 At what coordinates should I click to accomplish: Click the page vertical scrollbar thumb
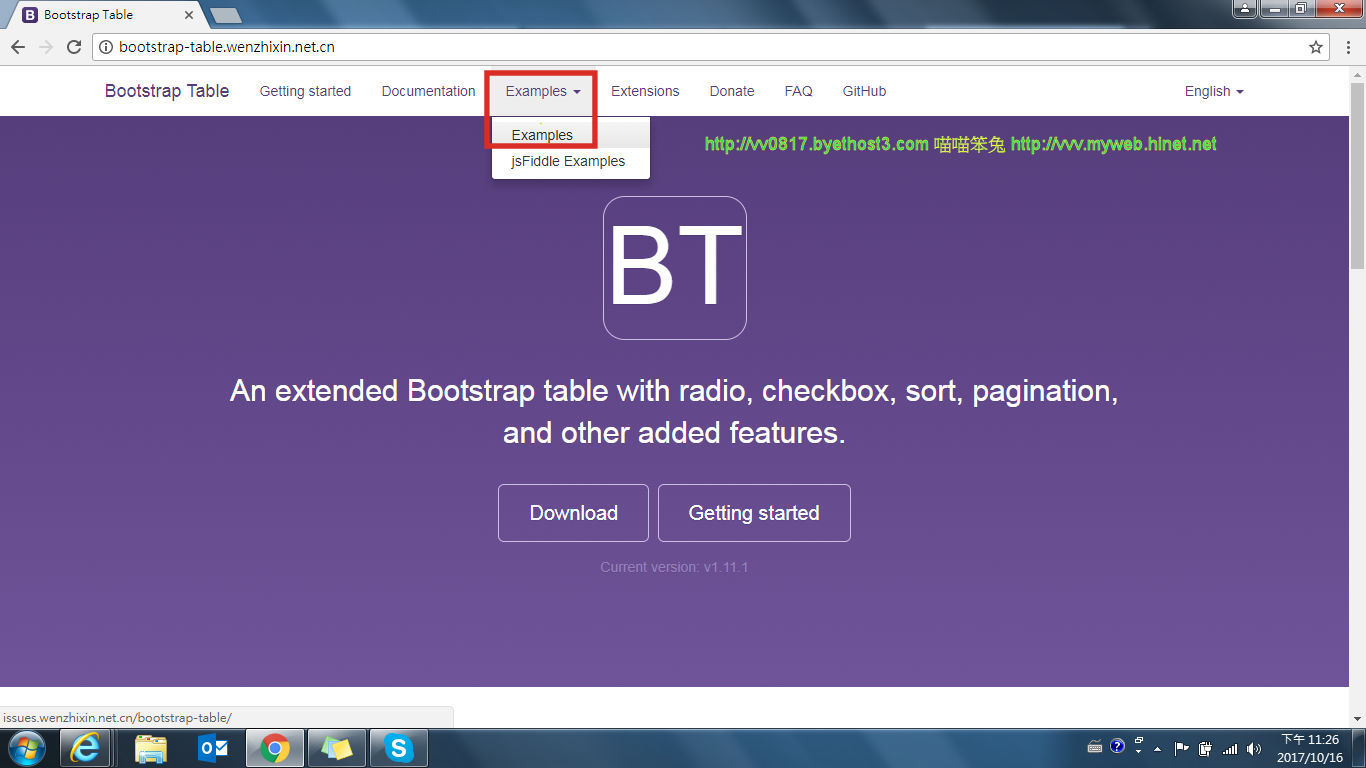(x=1357, y=175)
